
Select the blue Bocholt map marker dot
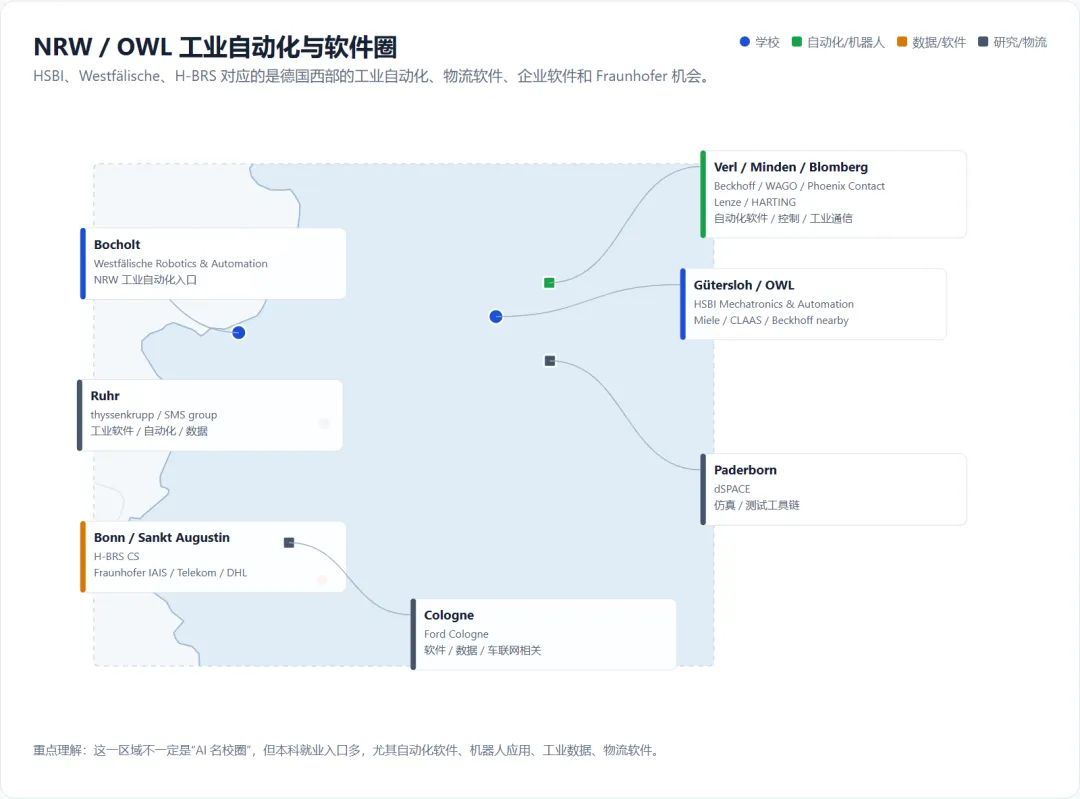[238, 333]
